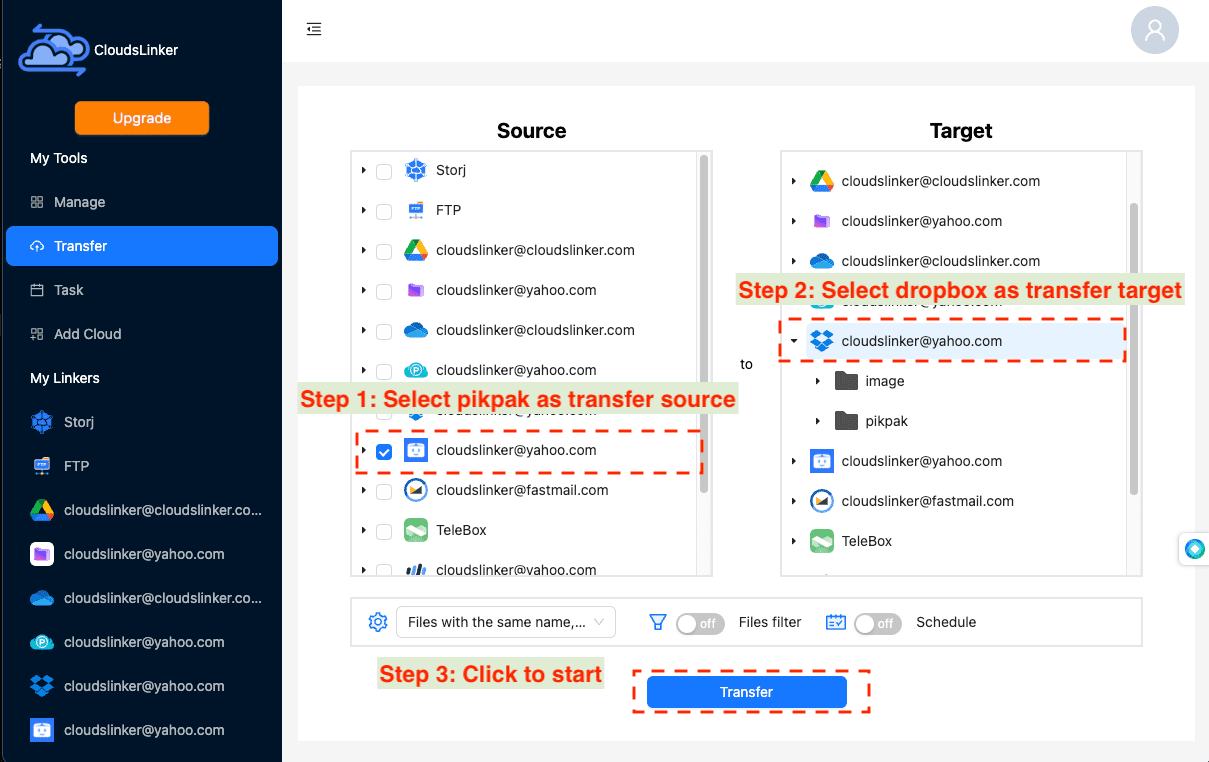Click the calendar Schedule icon
The height and width of the screenshot is (762, 1209).
(836, 622)
